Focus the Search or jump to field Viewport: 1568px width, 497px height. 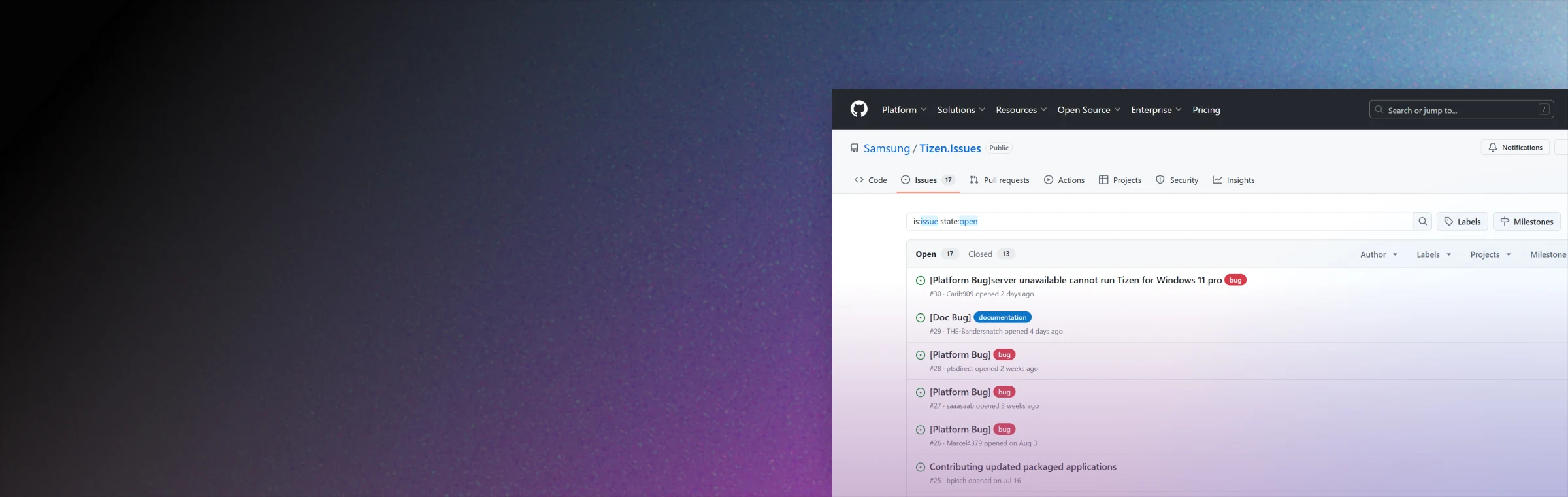(x=1461, y=110)
